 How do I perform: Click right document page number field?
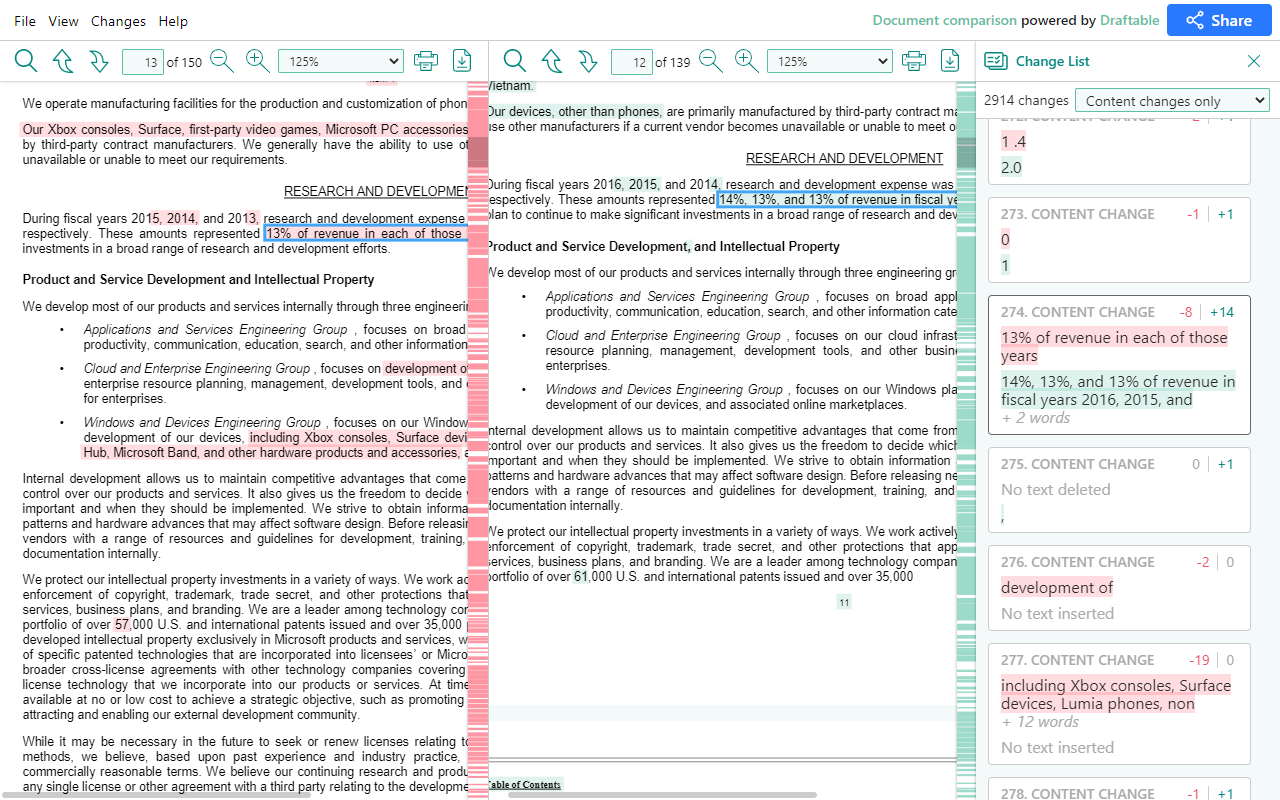(632, 62)
